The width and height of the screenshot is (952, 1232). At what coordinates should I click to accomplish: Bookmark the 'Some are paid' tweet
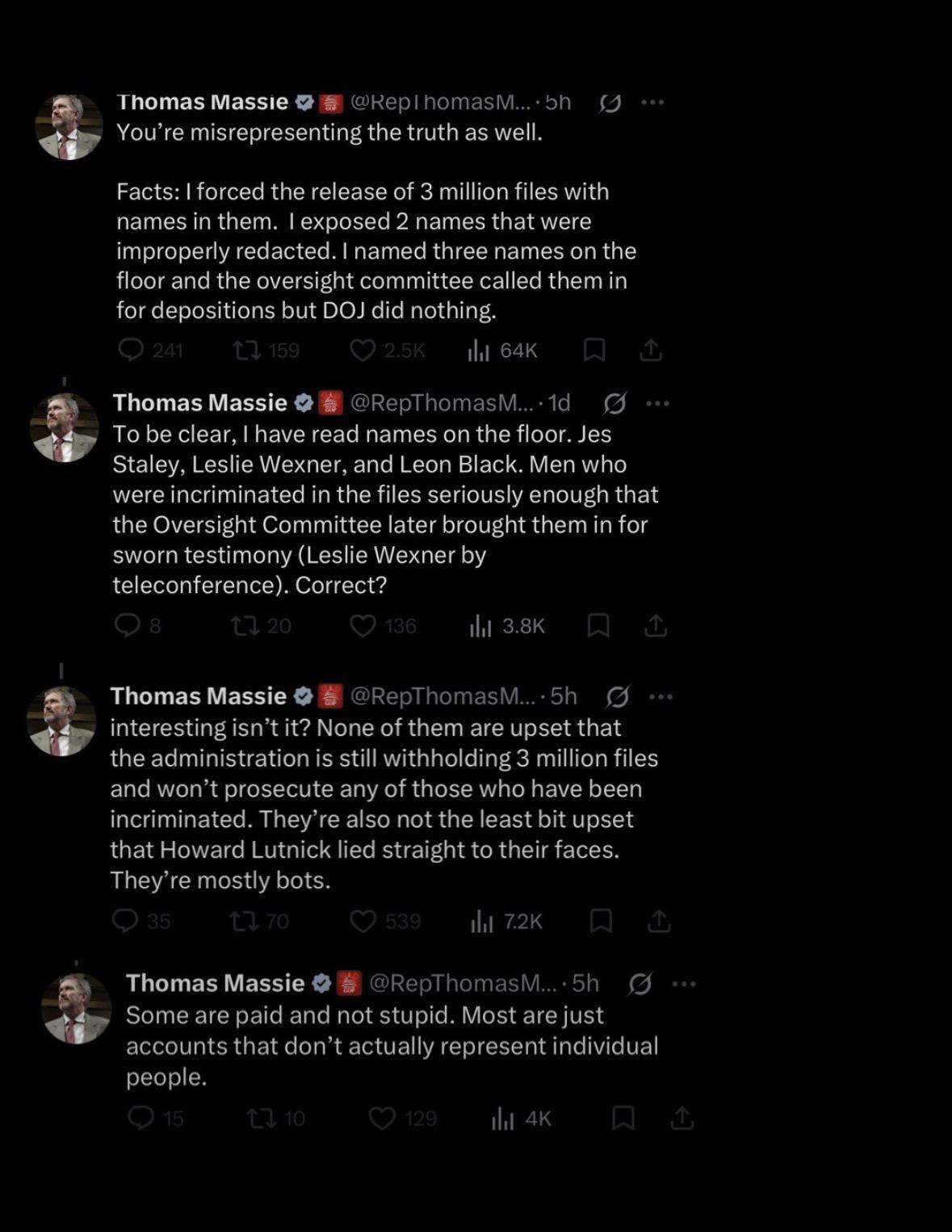pos(623,1118)
